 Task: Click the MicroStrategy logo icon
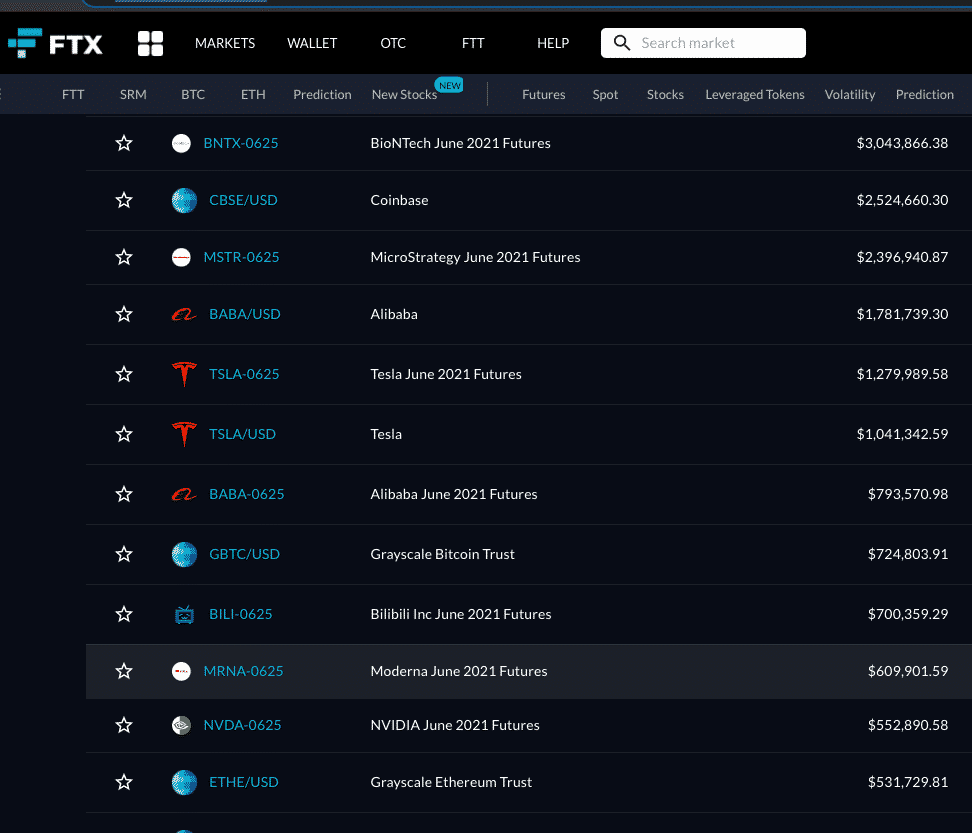[x=181, y=257]
